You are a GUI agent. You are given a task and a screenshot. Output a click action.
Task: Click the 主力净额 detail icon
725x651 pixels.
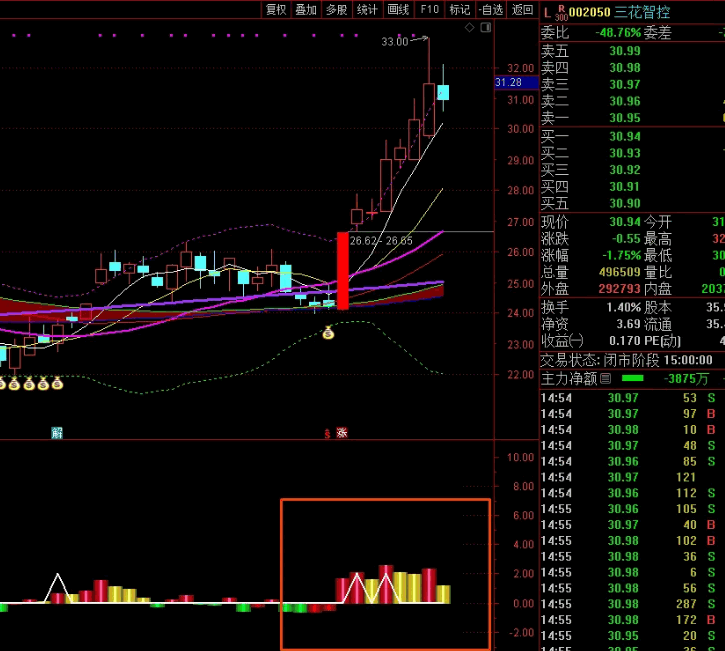(x=605, y=379)
